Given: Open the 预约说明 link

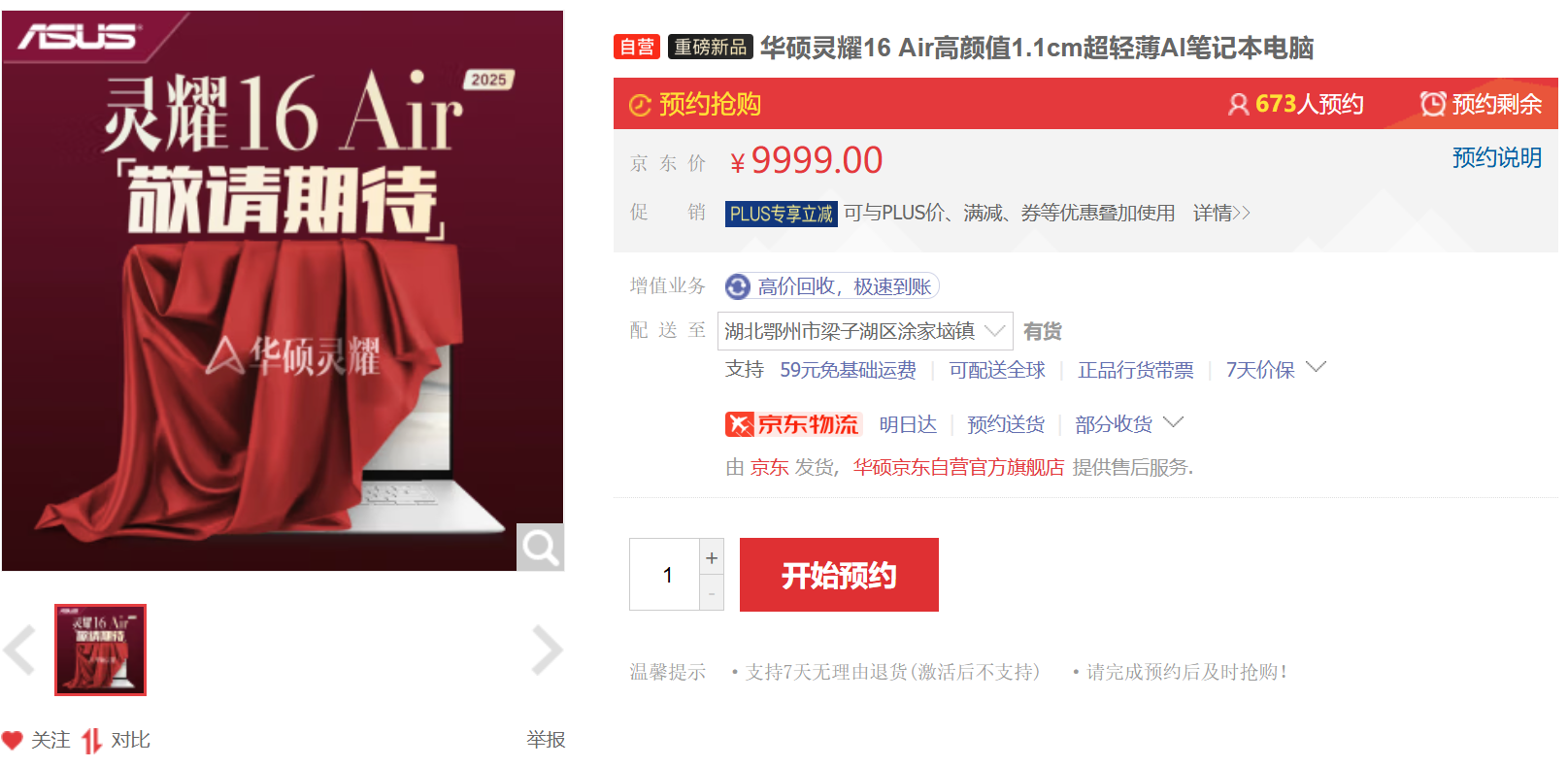Looking at the screenshot, I should click(1496, 157).
